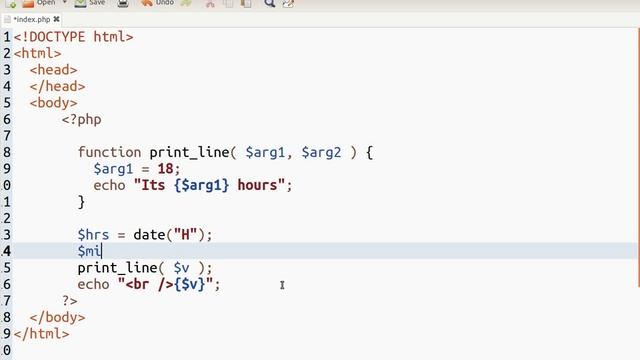The width and height of the screenshot is (640, 360).
Task: Click the opening <body> tag
Action: tap(53, 103)
